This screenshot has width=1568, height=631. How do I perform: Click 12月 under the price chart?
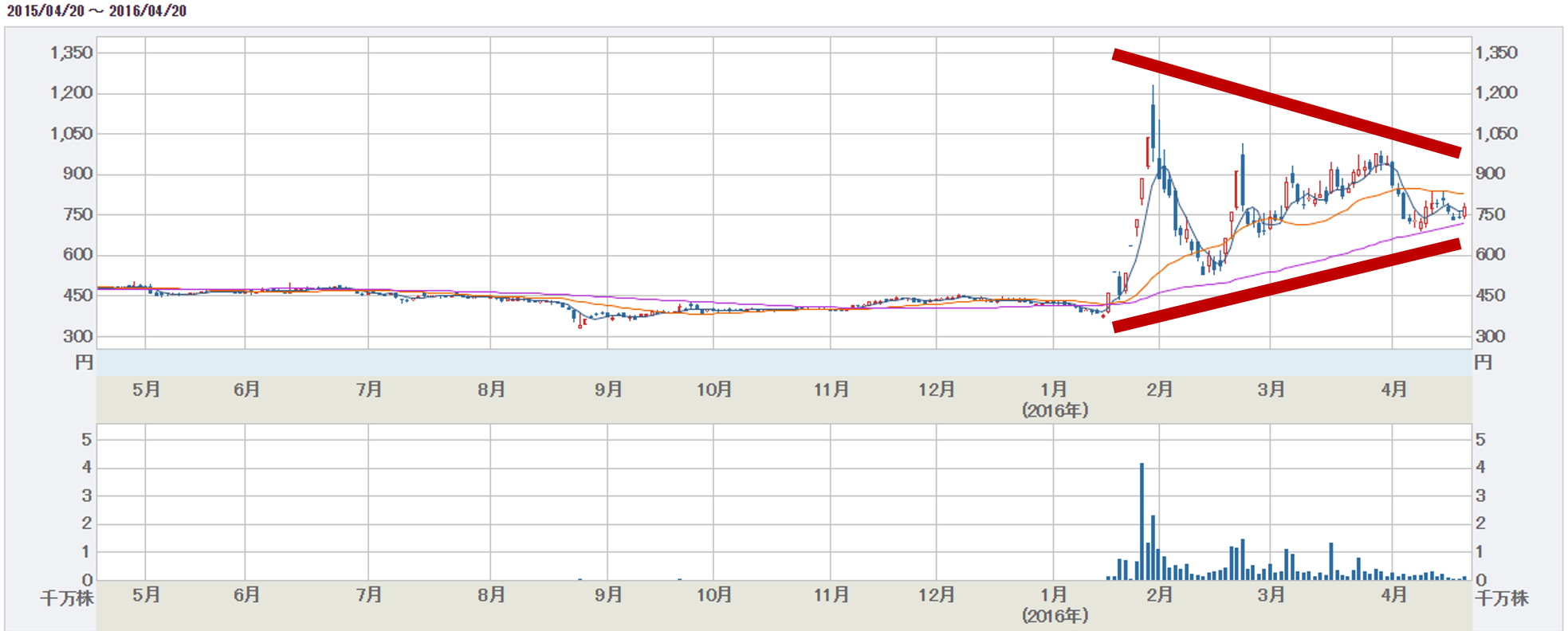[936, 390]
